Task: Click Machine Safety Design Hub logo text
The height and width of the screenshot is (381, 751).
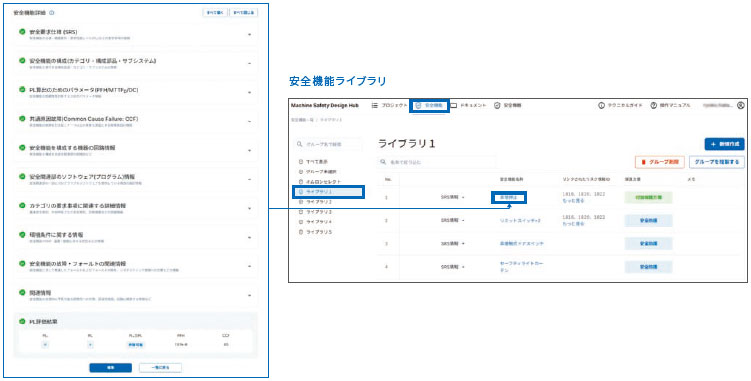Action: click(324, 105)
